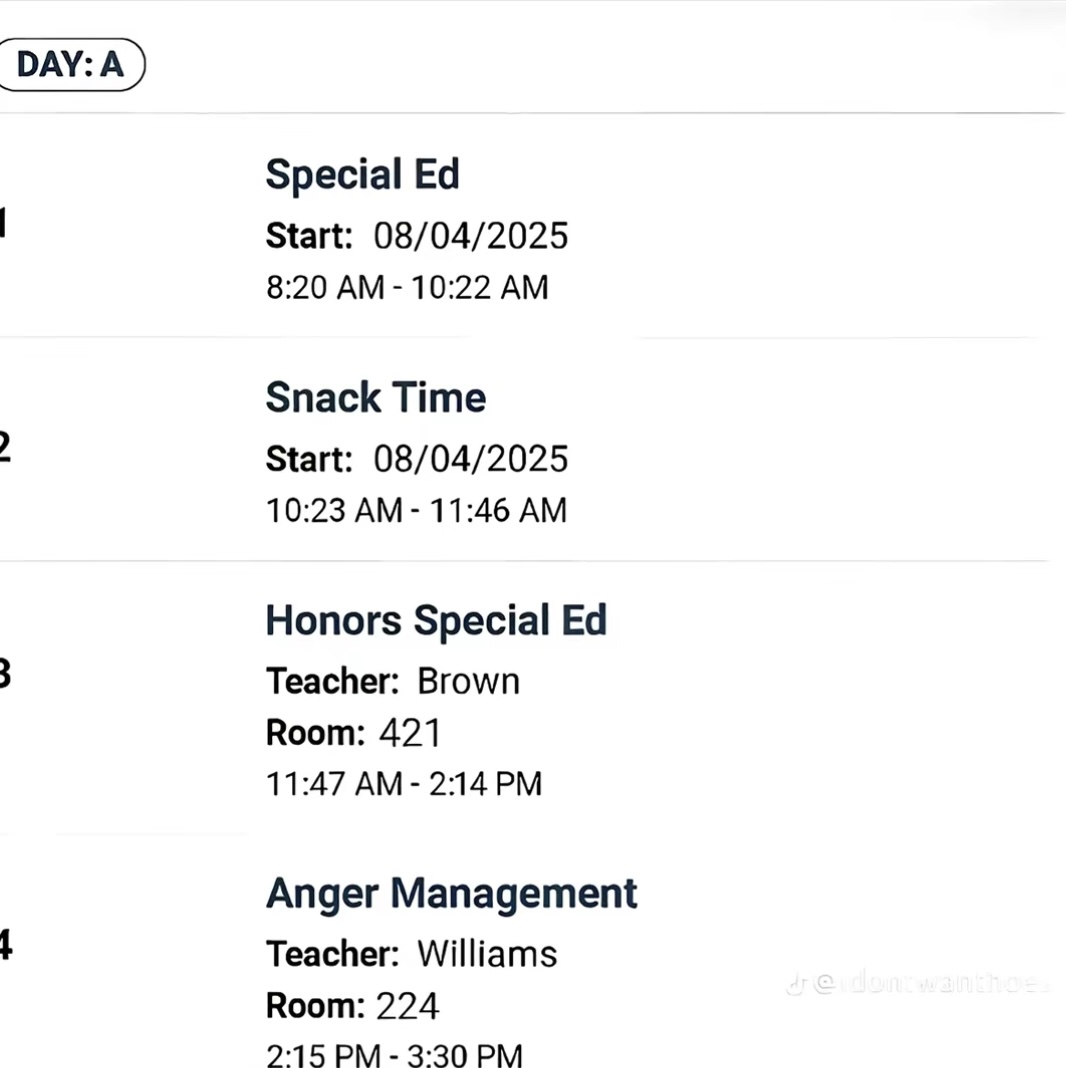Click the Snack Time start date 08/04/2025
1066x1068 pixels.
(471, 459)
